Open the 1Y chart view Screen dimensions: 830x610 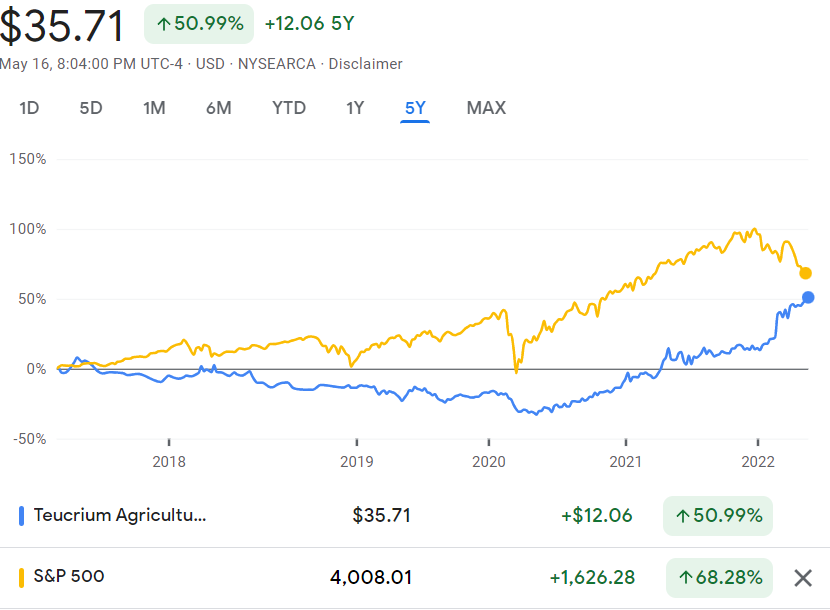point(355,108)
